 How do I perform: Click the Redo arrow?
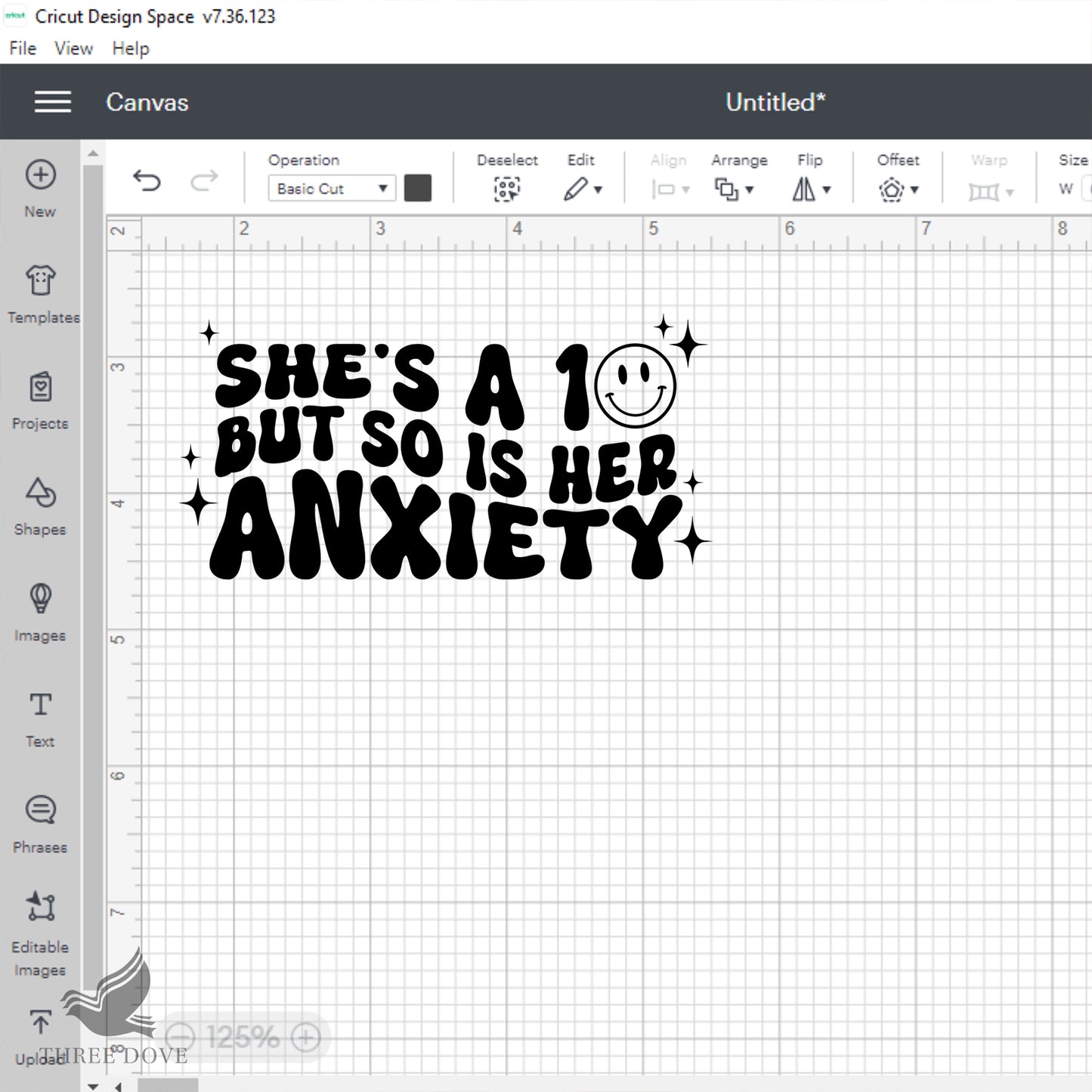(204, 181)
